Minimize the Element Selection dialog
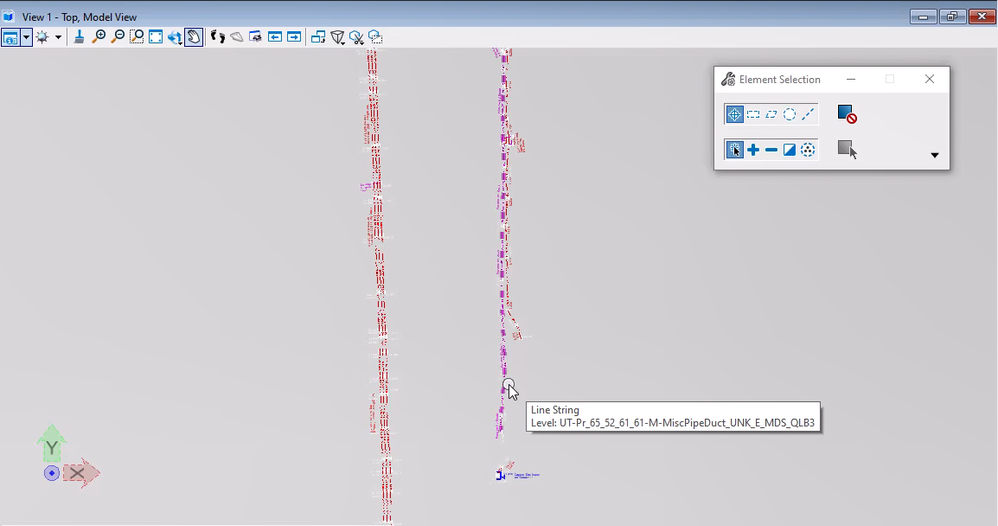 click(x=851, y=80)
